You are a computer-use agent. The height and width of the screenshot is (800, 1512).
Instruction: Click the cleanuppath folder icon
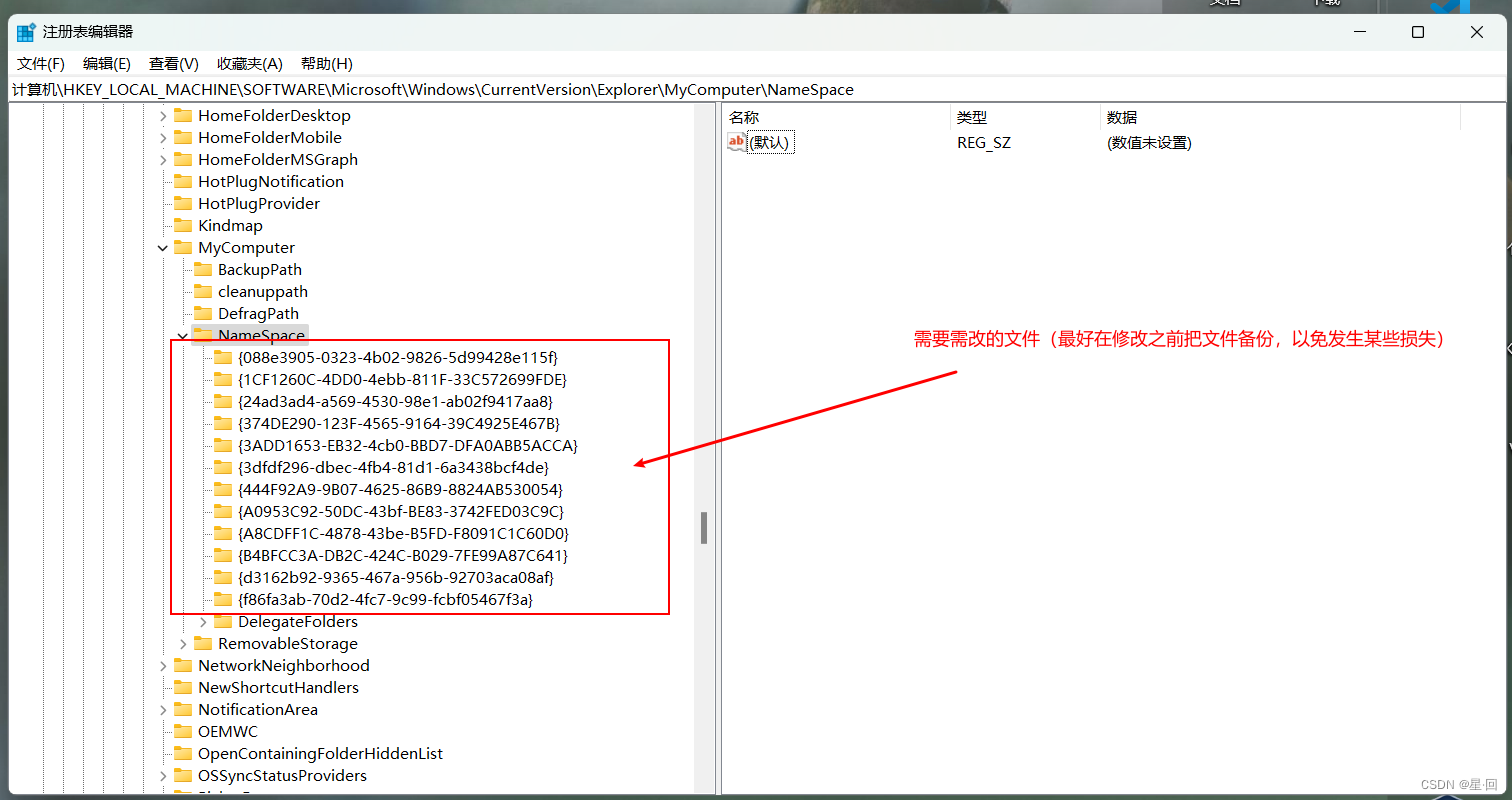pyautogui.click(x=203, y=291)
